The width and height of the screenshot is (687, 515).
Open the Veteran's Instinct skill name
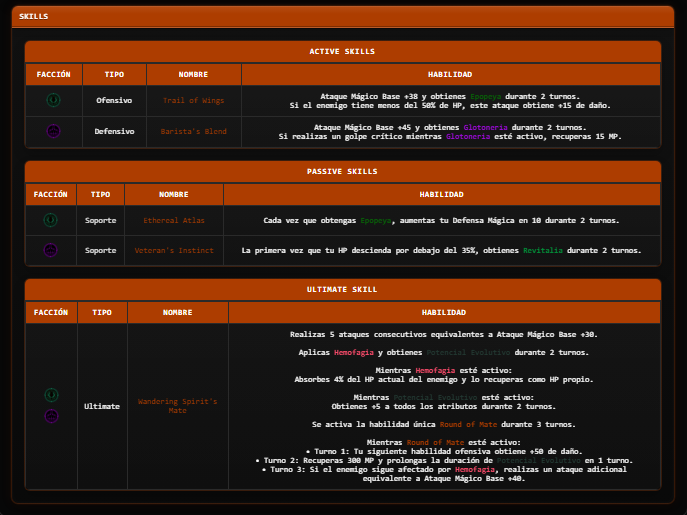(x=174, y=250)
